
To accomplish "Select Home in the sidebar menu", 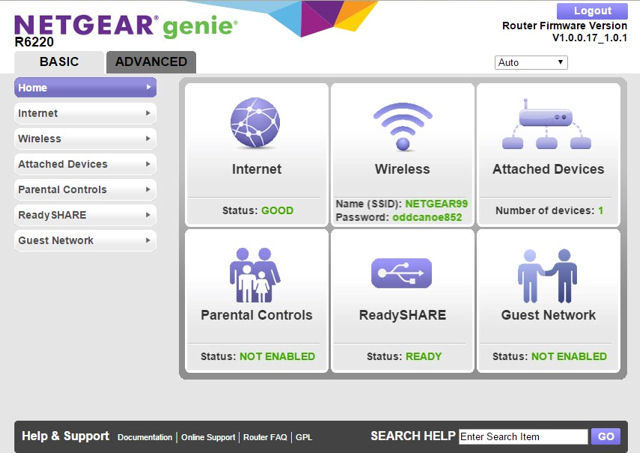I will pos(85,87).
